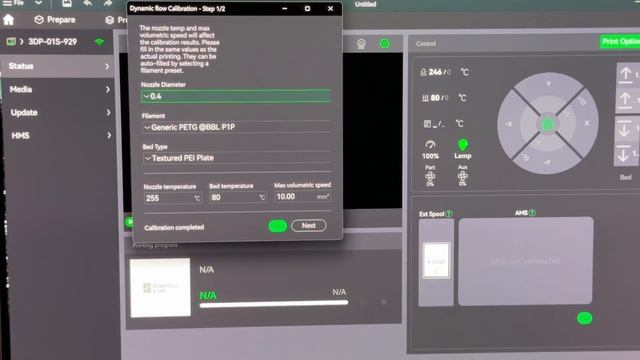Expand the Media chevron arrow
Viewport: 640px width, 360px height.
(x=108, y=89)
